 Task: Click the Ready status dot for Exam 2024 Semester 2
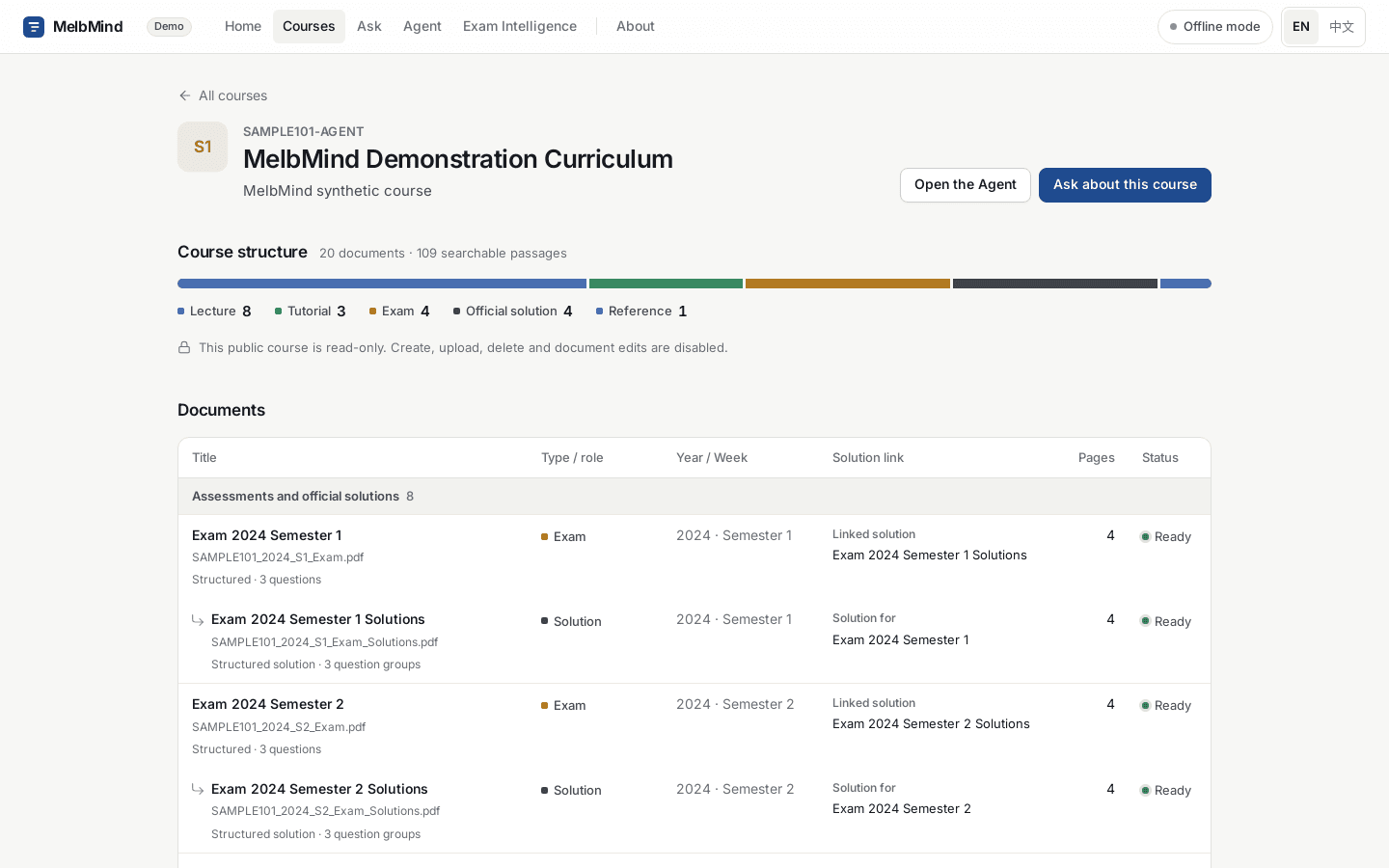tap(1145, 706)
